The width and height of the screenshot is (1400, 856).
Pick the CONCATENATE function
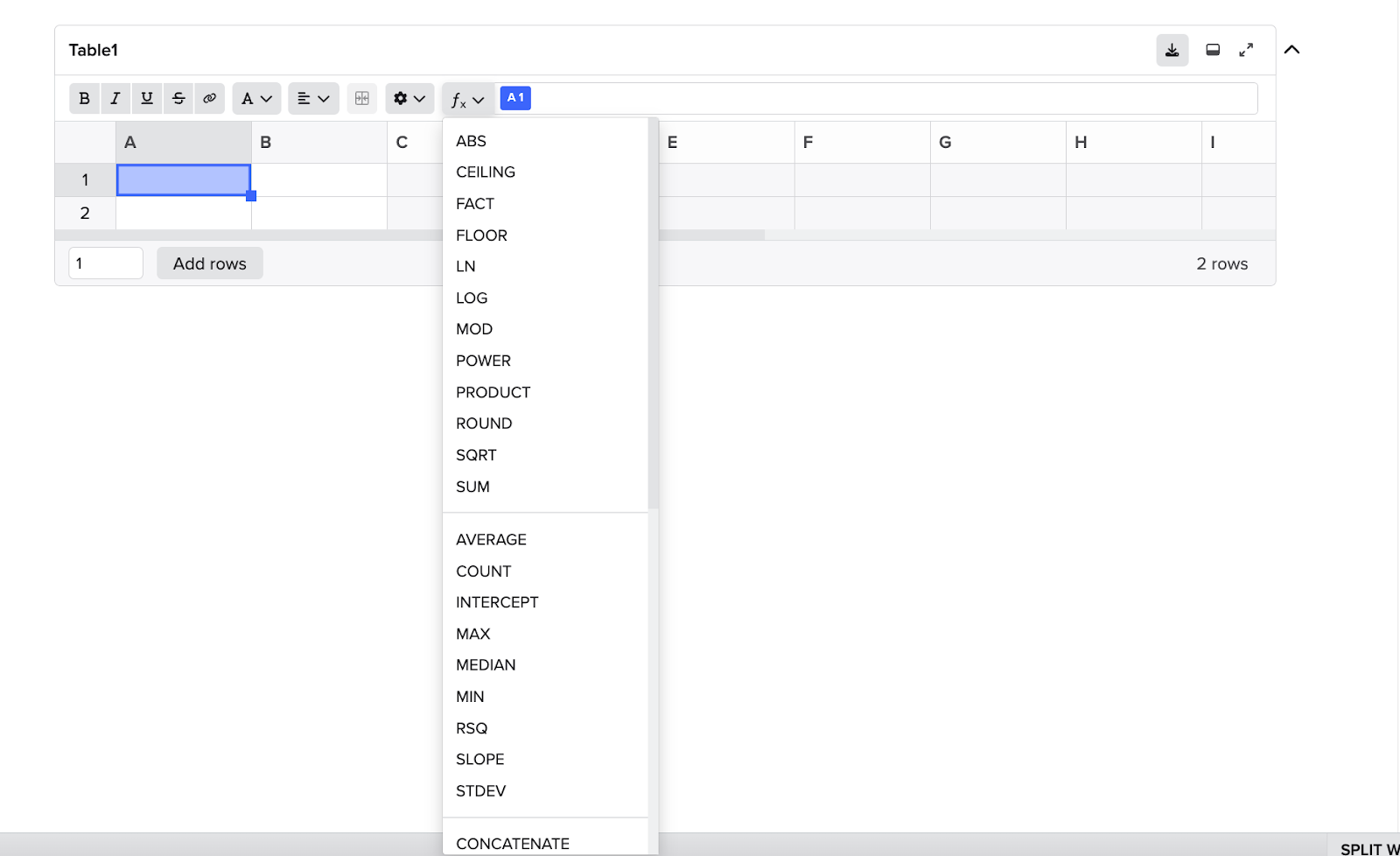click(x=513, y=844)
